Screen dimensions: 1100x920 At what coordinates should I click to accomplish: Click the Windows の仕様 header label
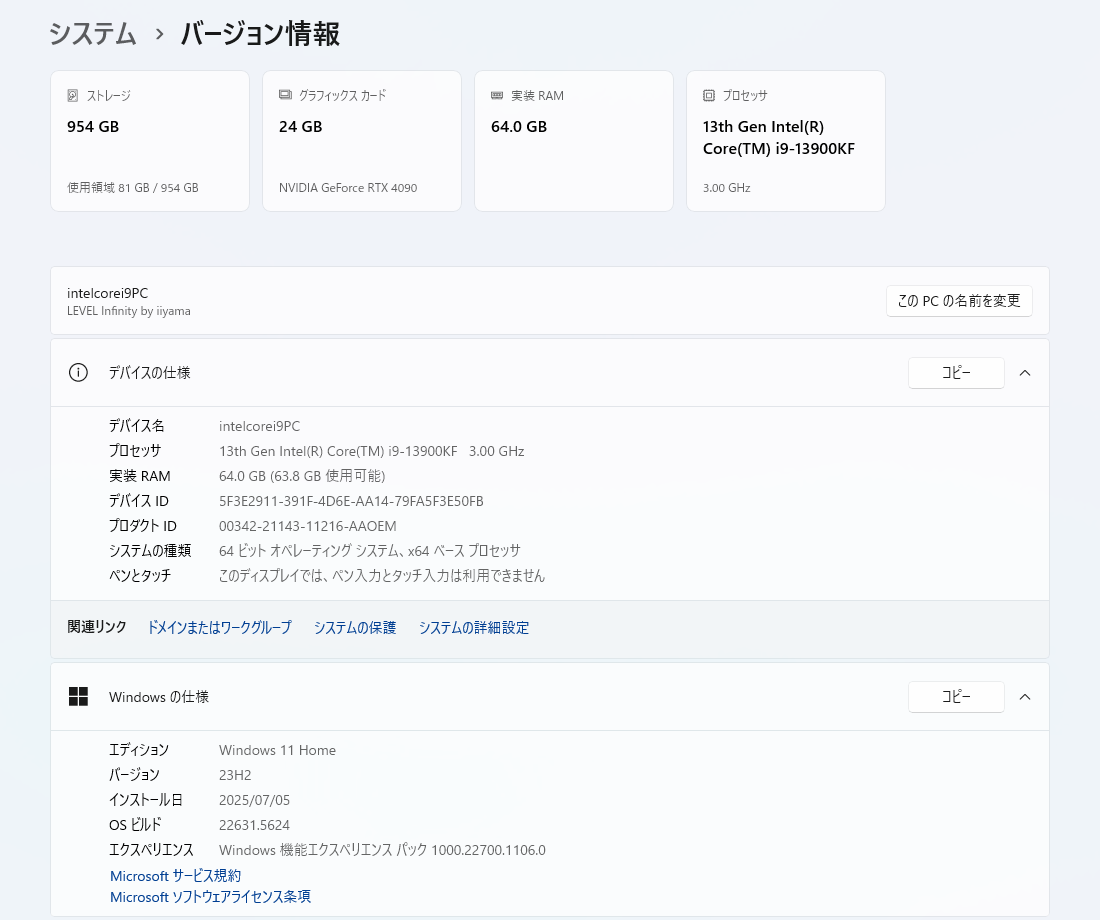click(159, 697)
